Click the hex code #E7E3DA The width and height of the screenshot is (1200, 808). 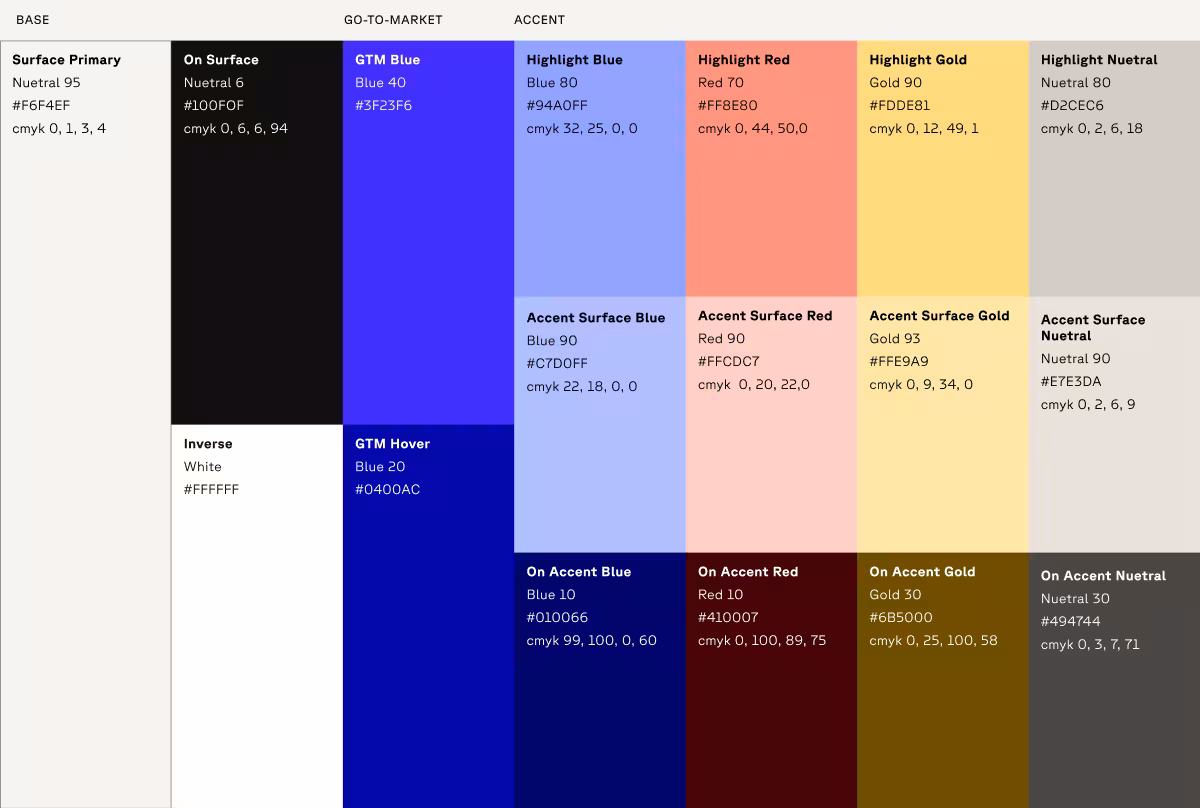pyautogui.click(x=1071, y=381)
